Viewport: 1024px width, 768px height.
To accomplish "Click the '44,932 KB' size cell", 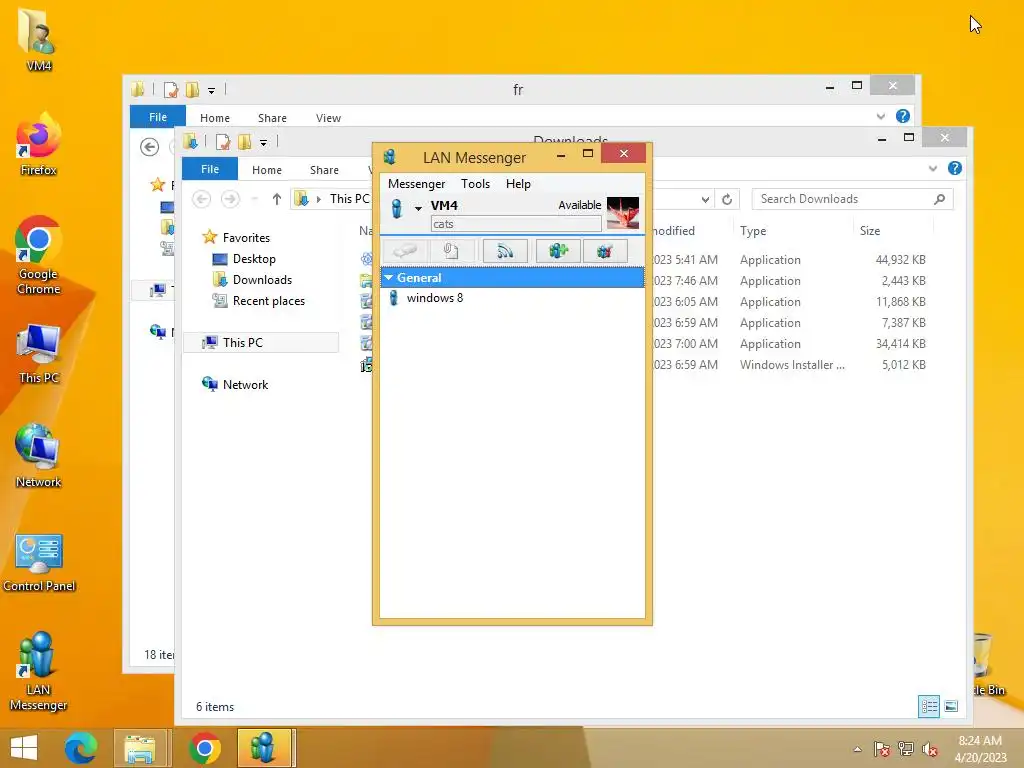I will point(900,259).
